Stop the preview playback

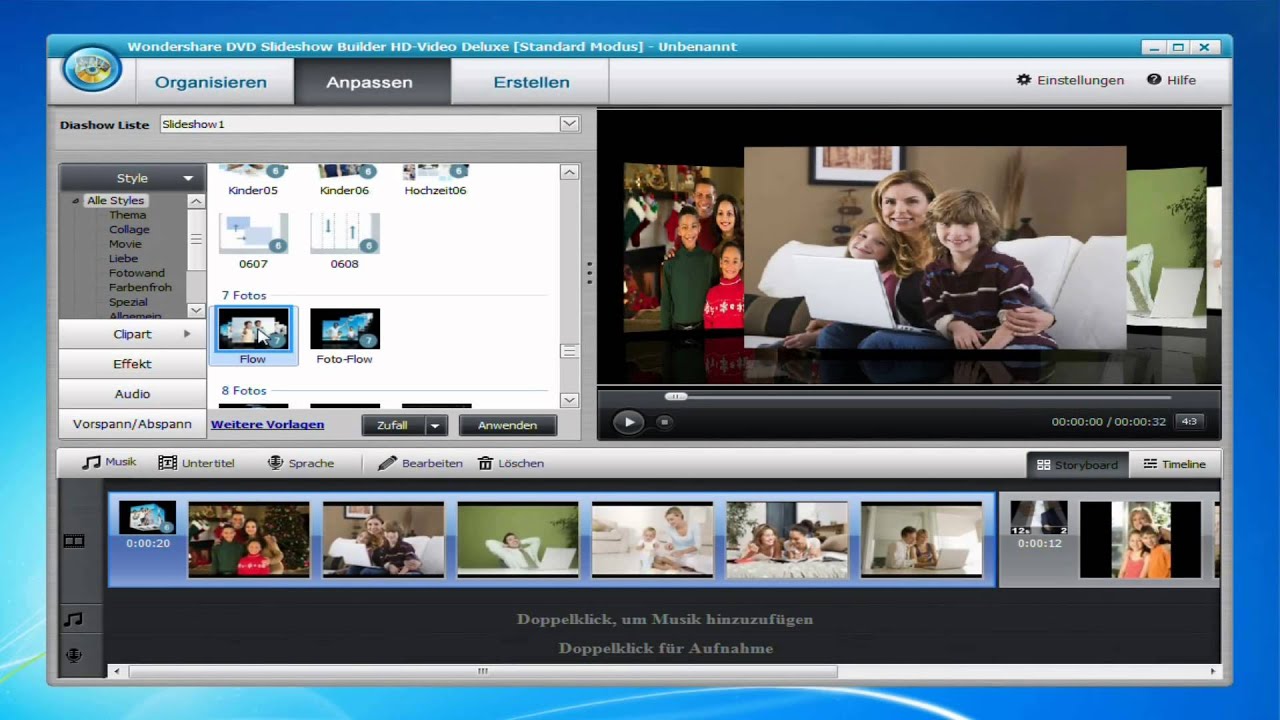(664, 422)
